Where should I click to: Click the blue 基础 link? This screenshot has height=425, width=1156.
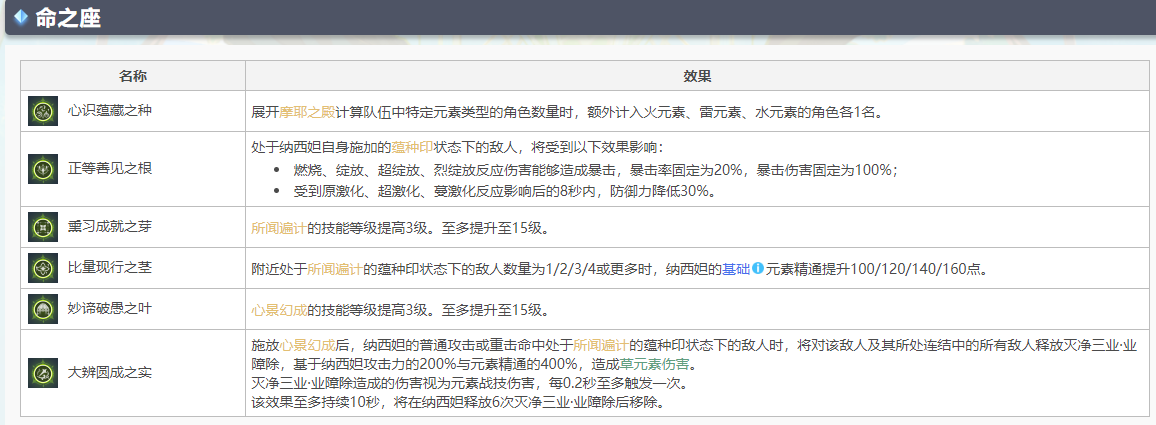[735, 269]
